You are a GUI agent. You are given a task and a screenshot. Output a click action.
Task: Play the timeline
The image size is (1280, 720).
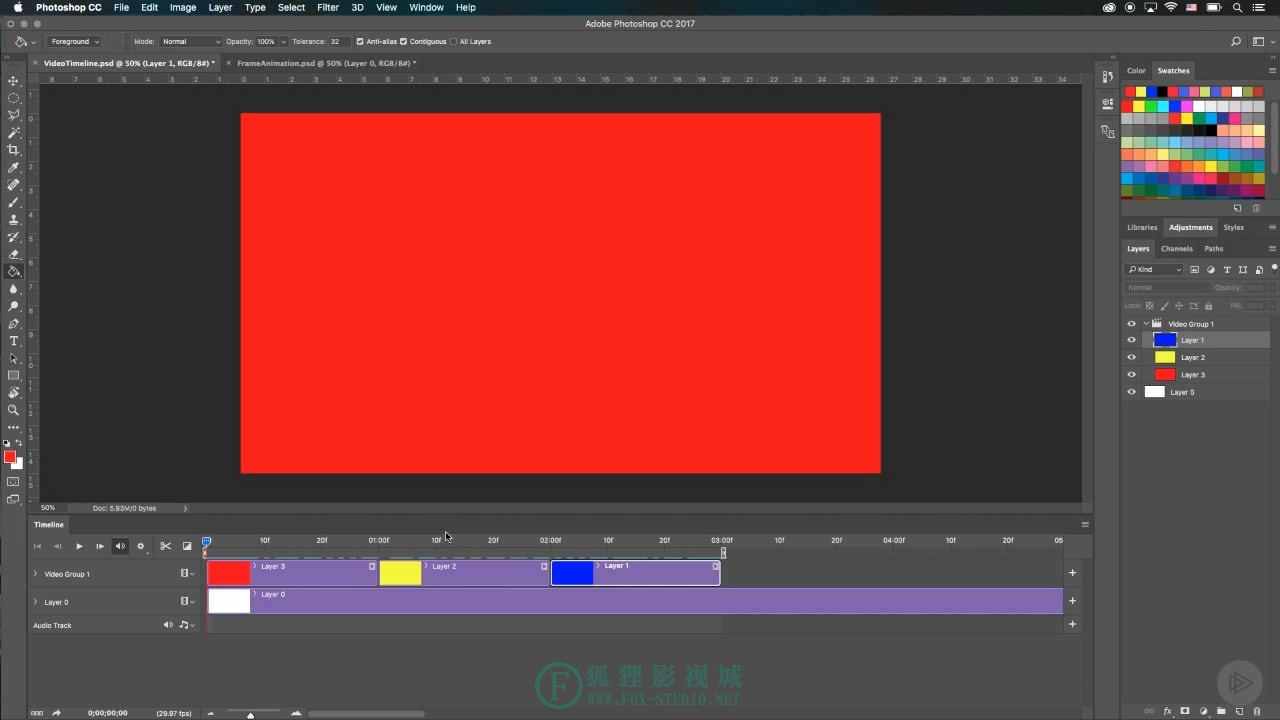pos(79,546)
